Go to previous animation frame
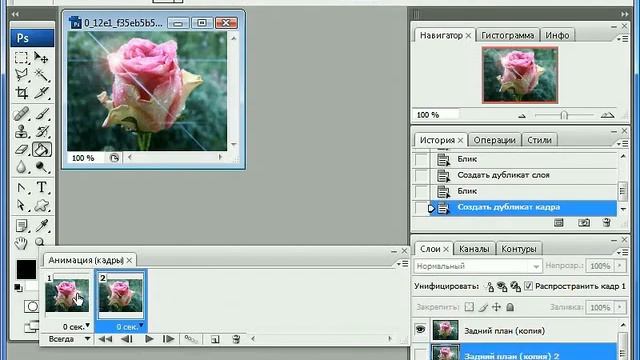The width and height of the screenshot is (640, 360). coord(127,339)
